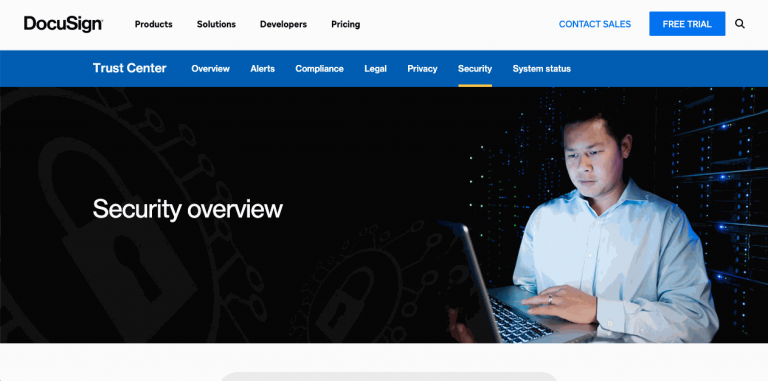
Task: Open the Legal tab
Action: tap(375, 69)
